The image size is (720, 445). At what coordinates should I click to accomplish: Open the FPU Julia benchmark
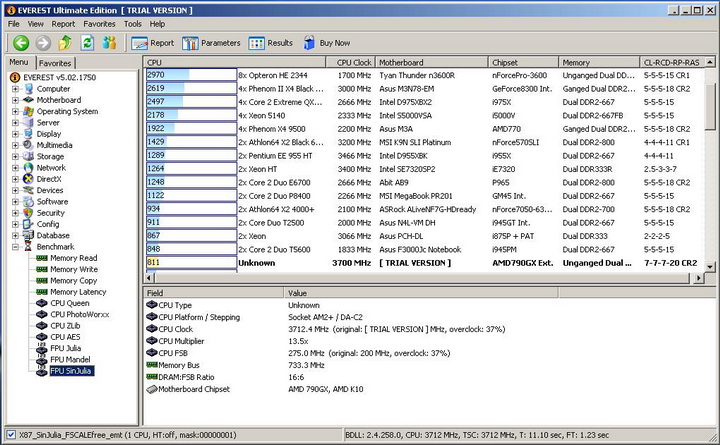[59, 348]
